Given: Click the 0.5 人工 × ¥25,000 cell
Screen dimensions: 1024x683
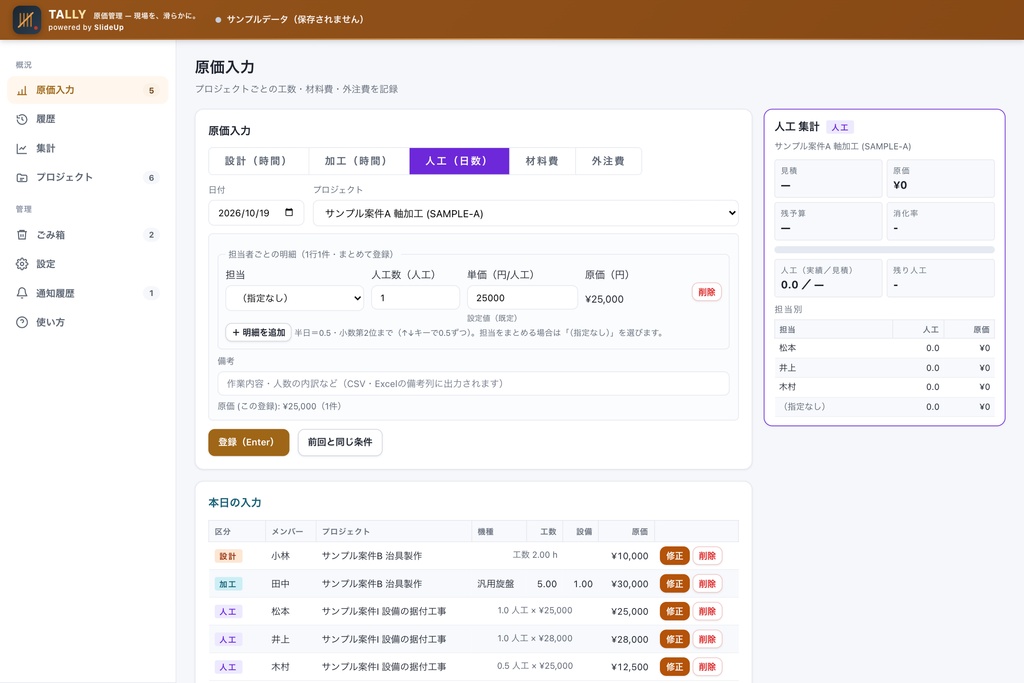Looking at the screenshot, I should 535,666.
